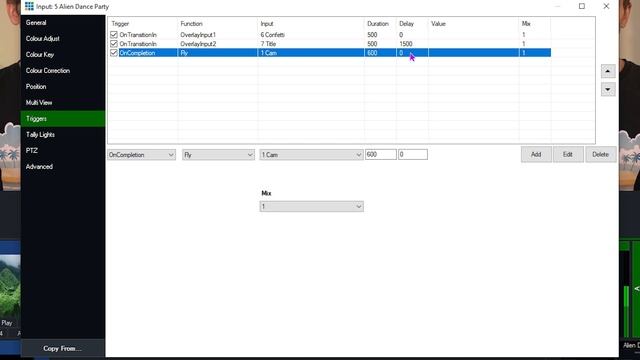Open the Position tab
The height and width of the screenshot is (360, 640).
63,87
